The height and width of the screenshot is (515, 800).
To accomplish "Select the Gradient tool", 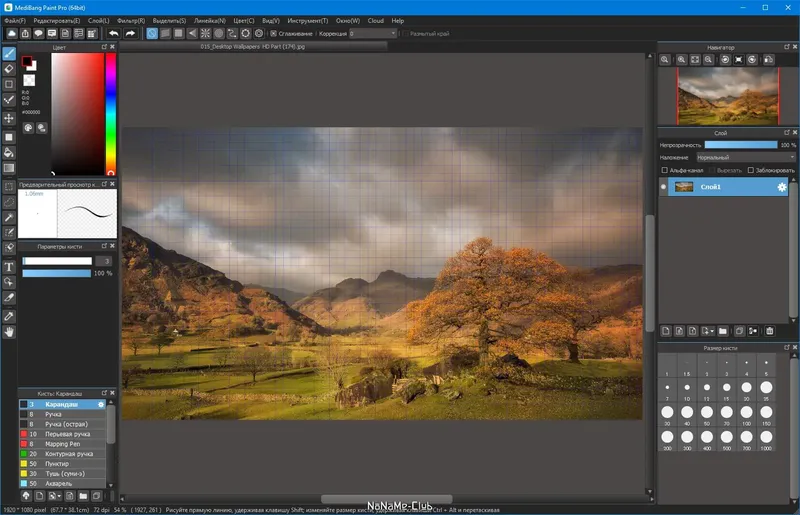I will 9,168.
